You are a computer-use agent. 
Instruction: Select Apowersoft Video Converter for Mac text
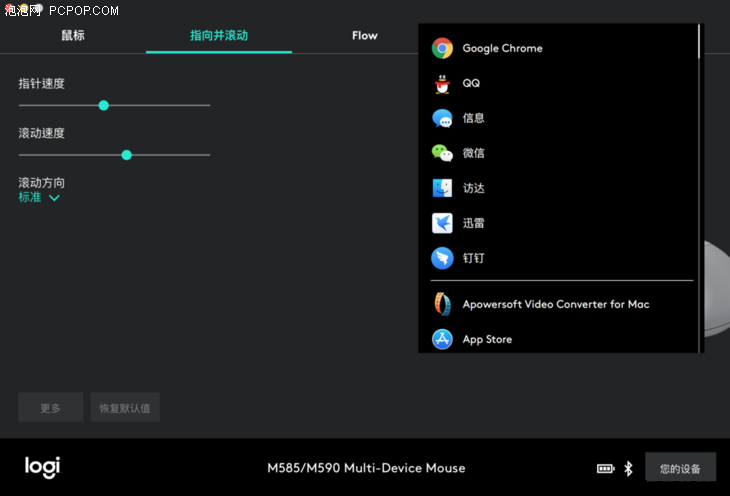[556, 304]
